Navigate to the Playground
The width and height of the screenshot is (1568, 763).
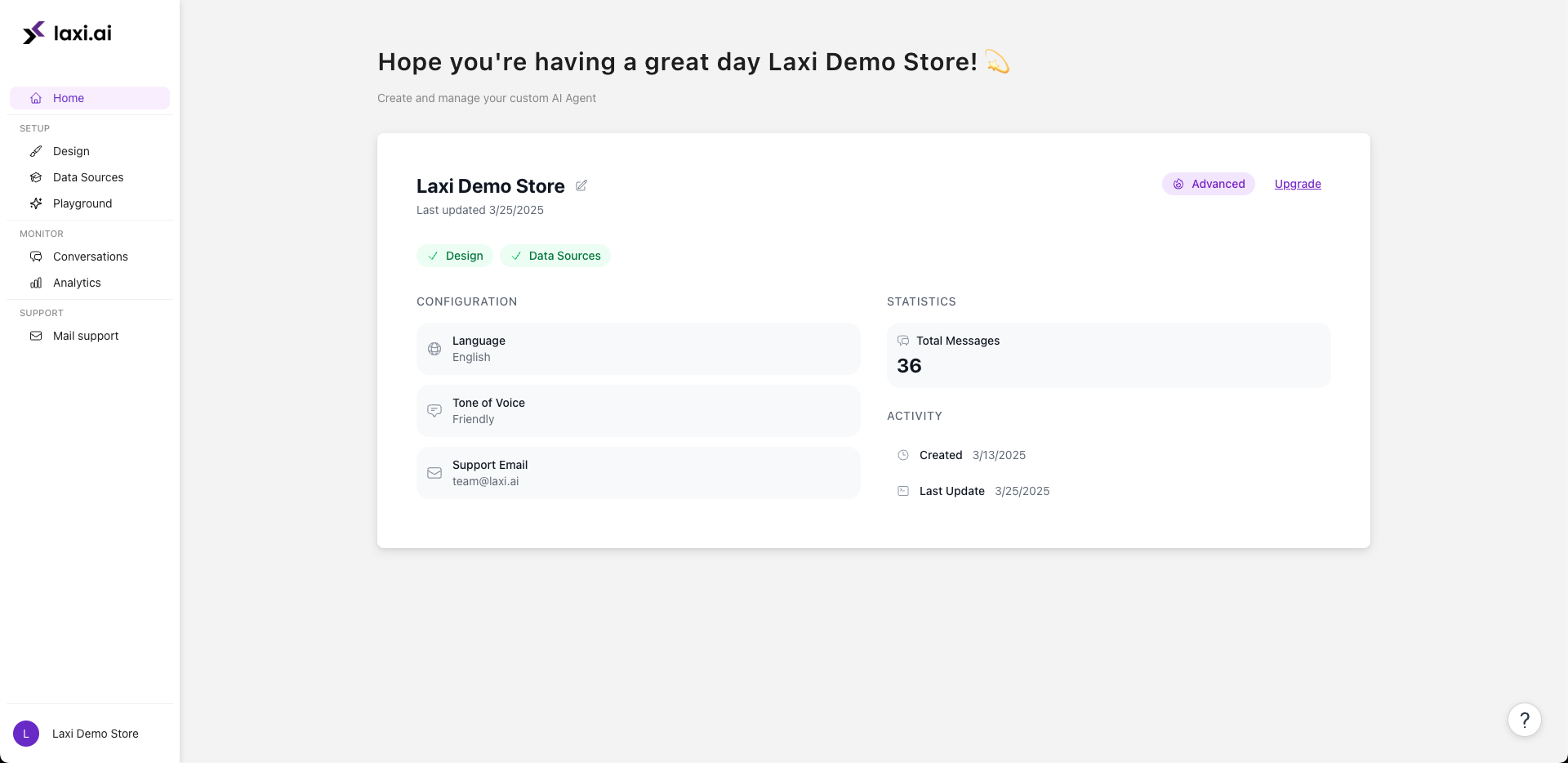[82, 203]
